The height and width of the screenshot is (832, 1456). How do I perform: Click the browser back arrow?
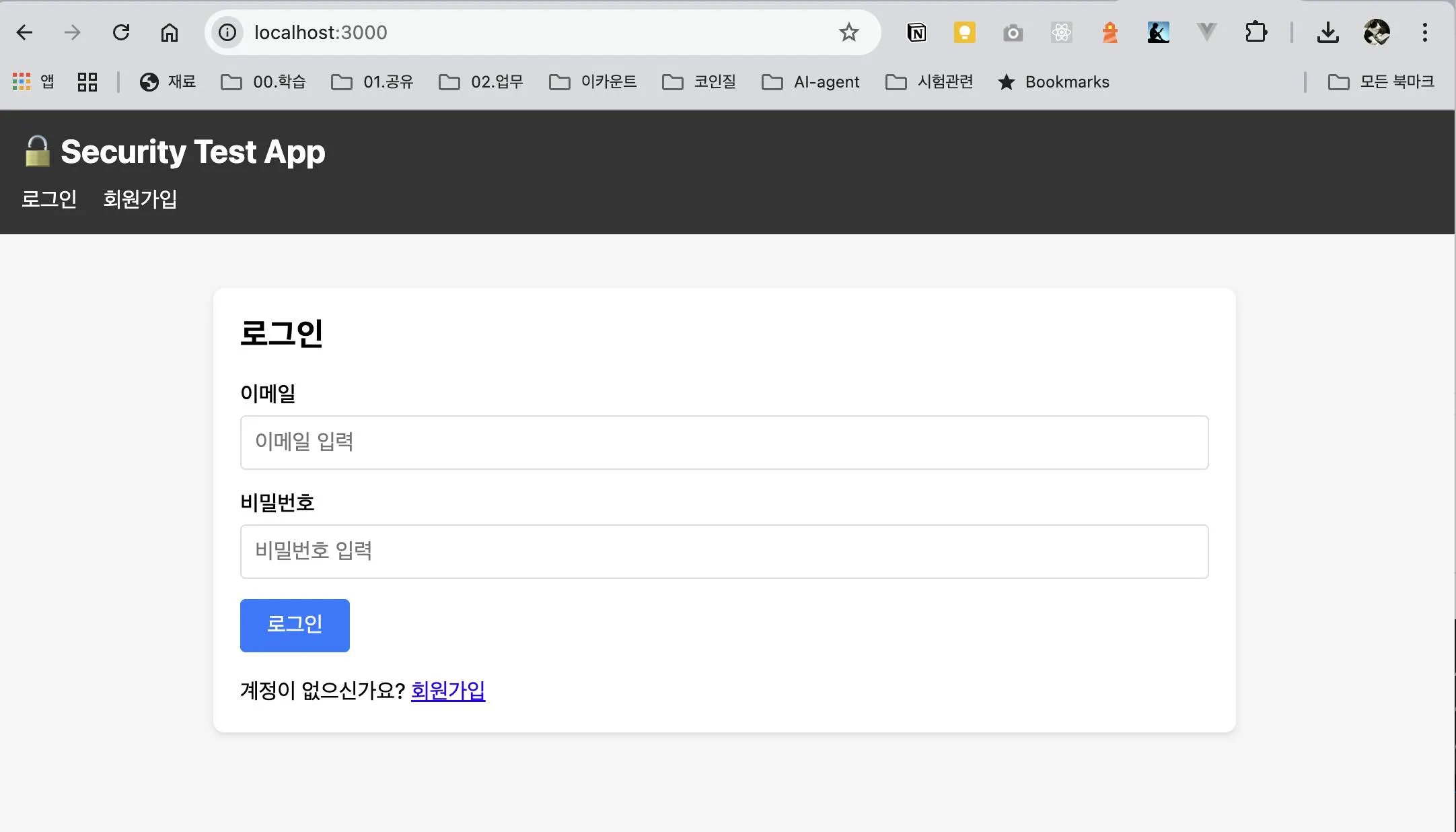click(x=25, y=32)
